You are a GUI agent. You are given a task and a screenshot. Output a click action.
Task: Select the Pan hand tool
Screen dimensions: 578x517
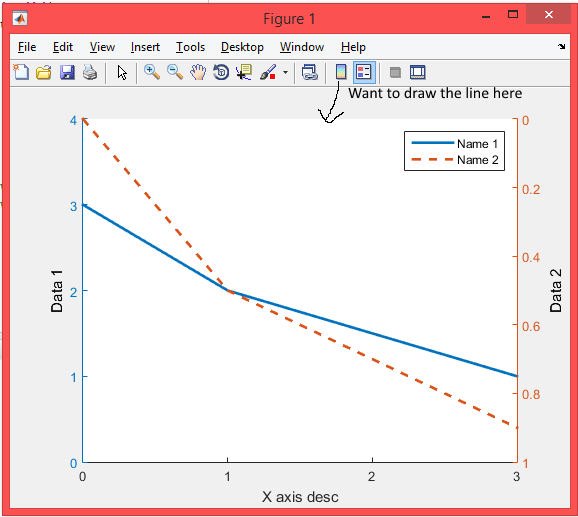point(198,72)
